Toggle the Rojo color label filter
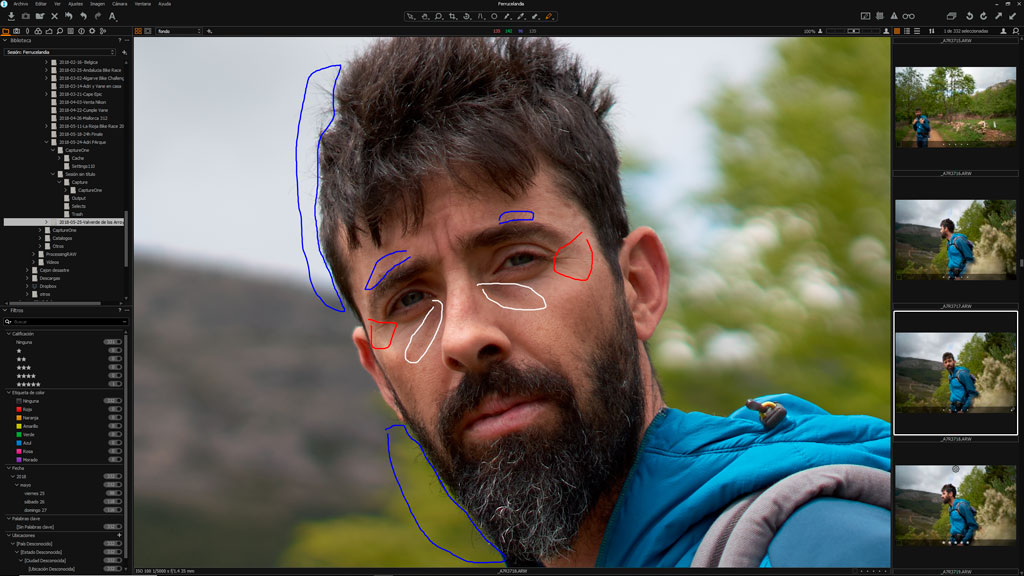The height and width of the screenshot is (576, 1024). tap(29, 409)
